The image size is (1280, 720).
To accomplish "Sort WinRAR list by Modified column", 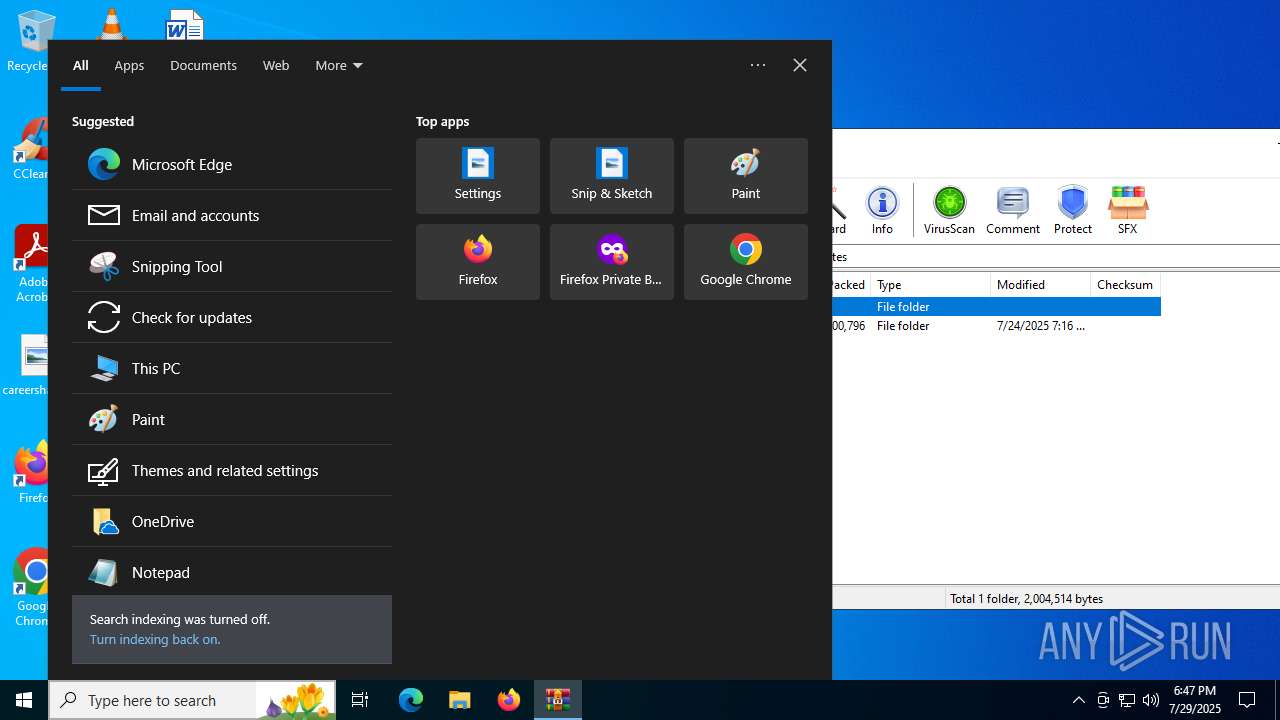I will pyautogui.click(x=1041, y=285).
